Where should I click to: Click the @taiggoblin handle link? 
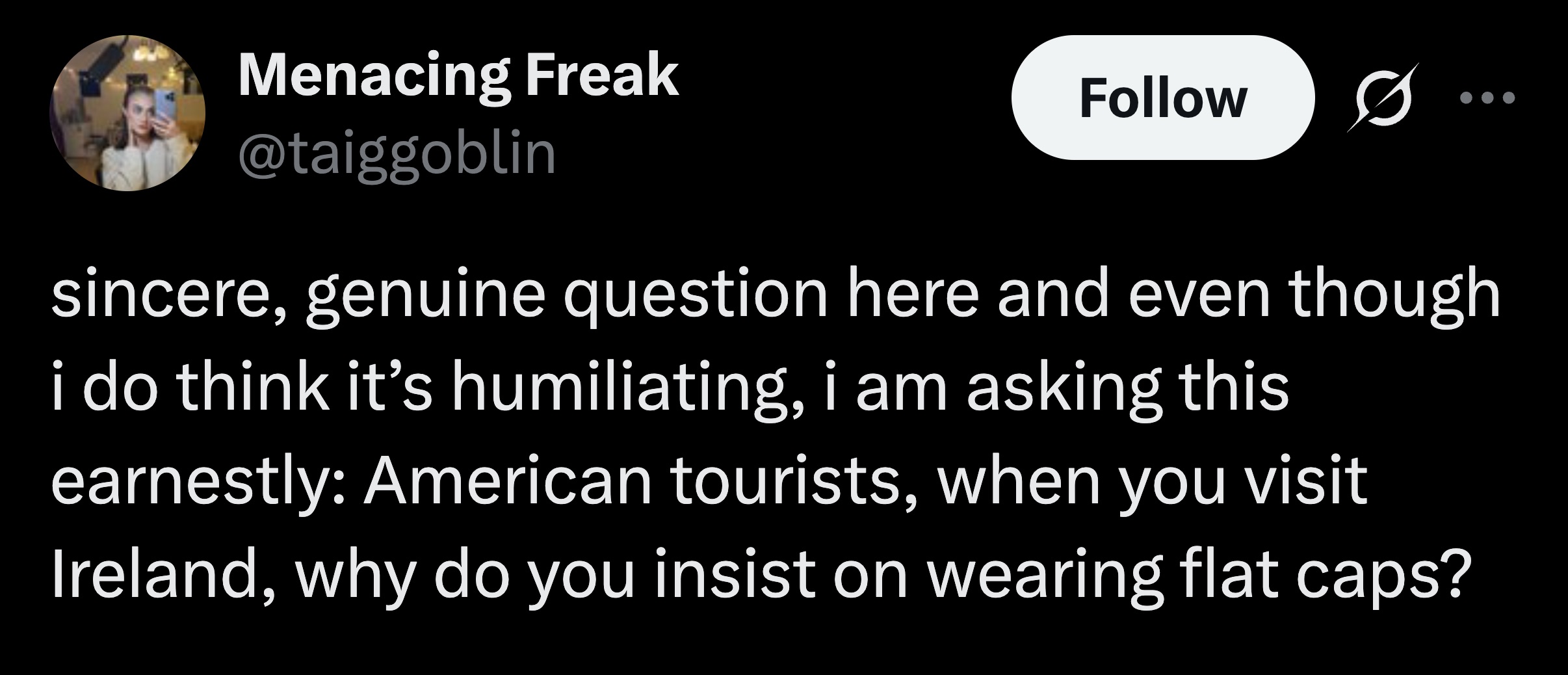397,153
